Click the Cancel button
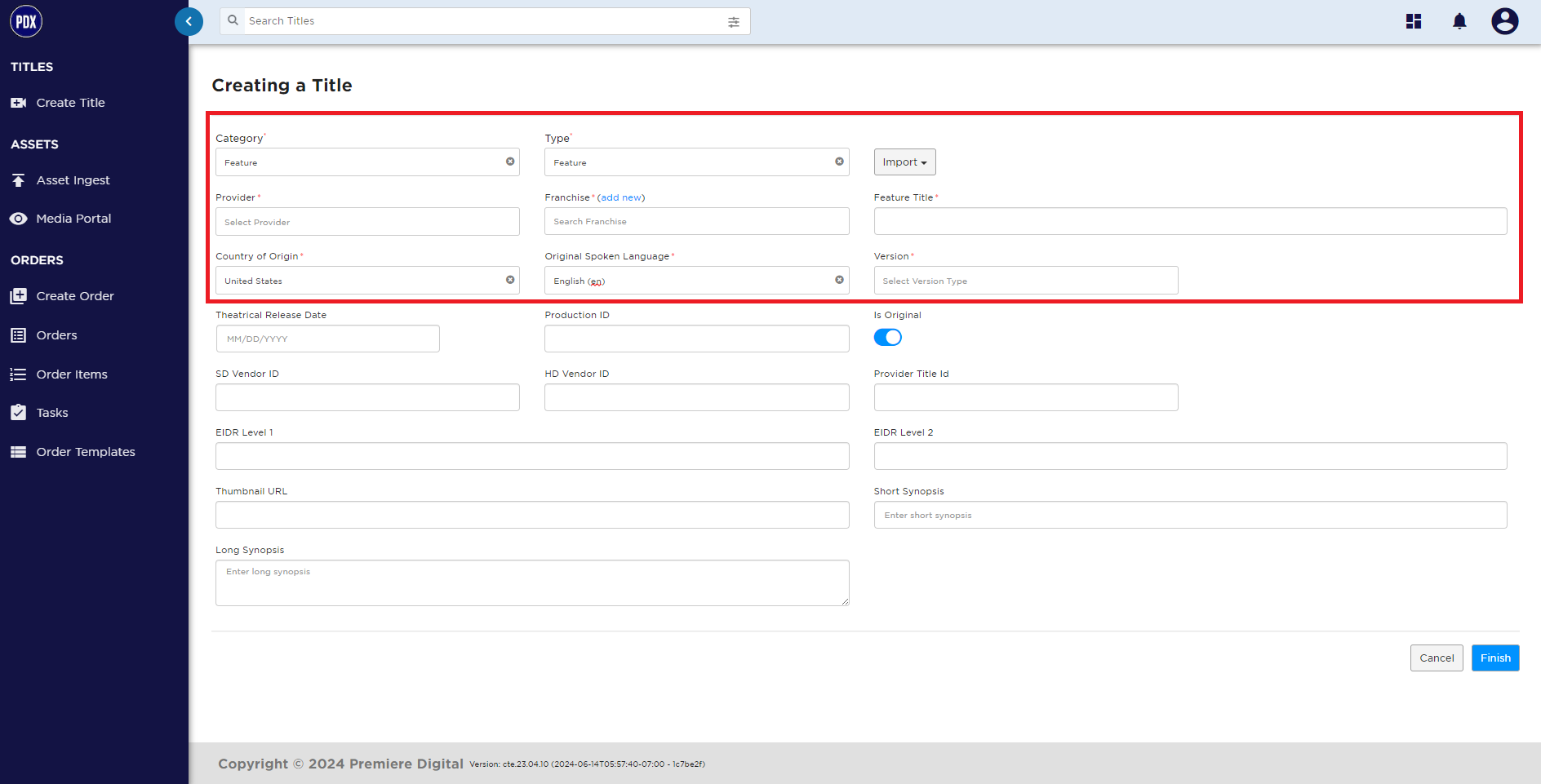This screenshot has width=1541, height=784. 1437,658
